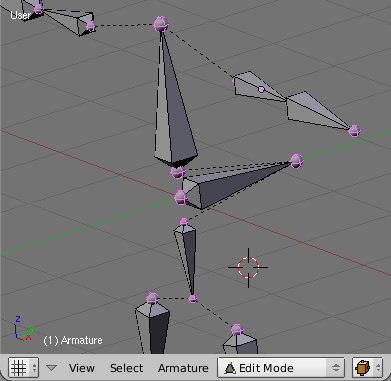Click the '(1) Armature' object label
The width and height of the screenshot is (391, 381).
[x=73, y=340]
